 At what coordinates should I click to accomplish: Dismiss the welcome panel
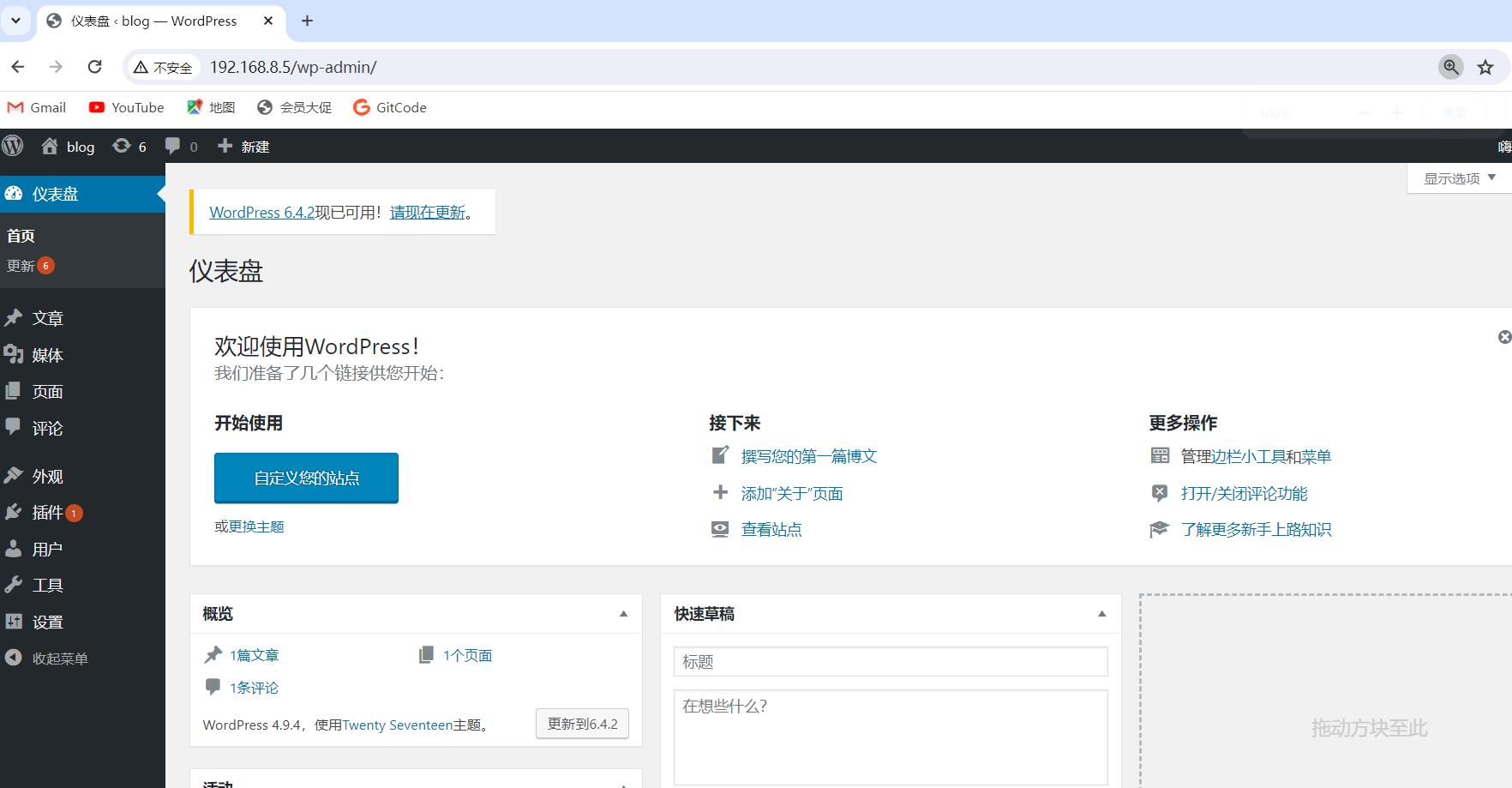(x=1504, y=337)
